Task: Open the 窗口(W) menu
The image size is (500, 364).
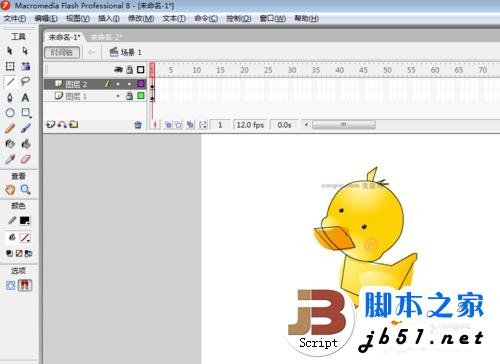Action: point(273,18)
